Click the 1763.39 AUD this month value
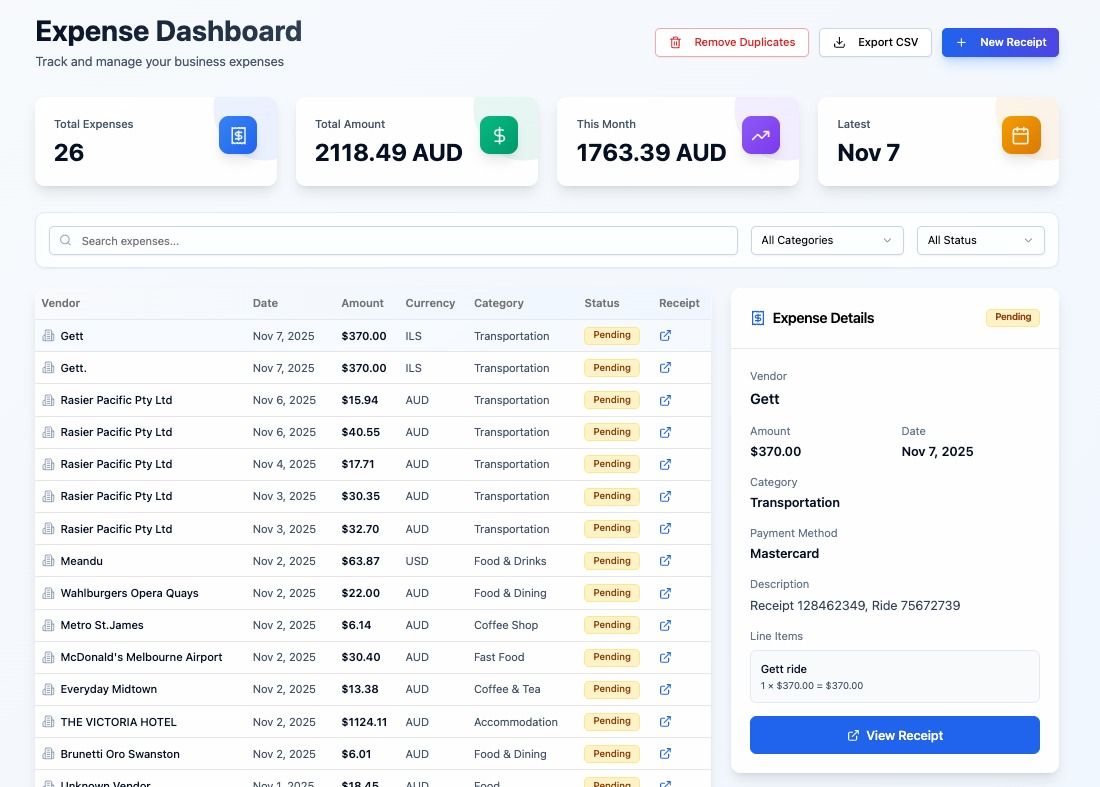Screen dimensions: 1100x787 [651, 152]
